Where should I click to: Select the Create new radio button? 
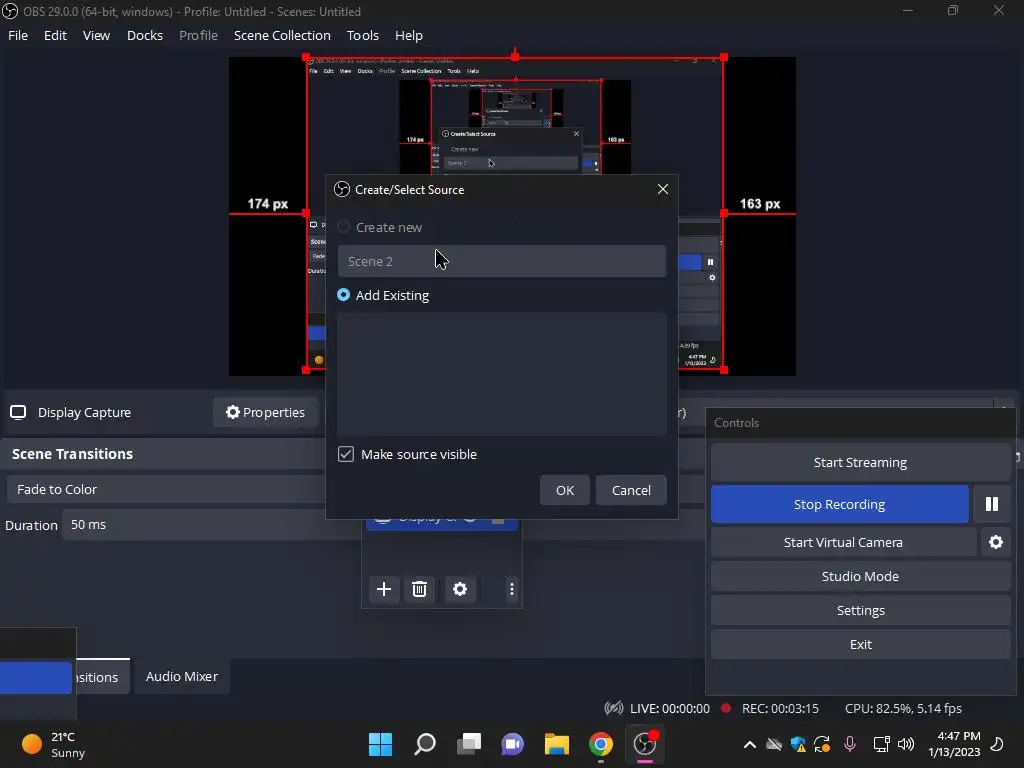344,227
